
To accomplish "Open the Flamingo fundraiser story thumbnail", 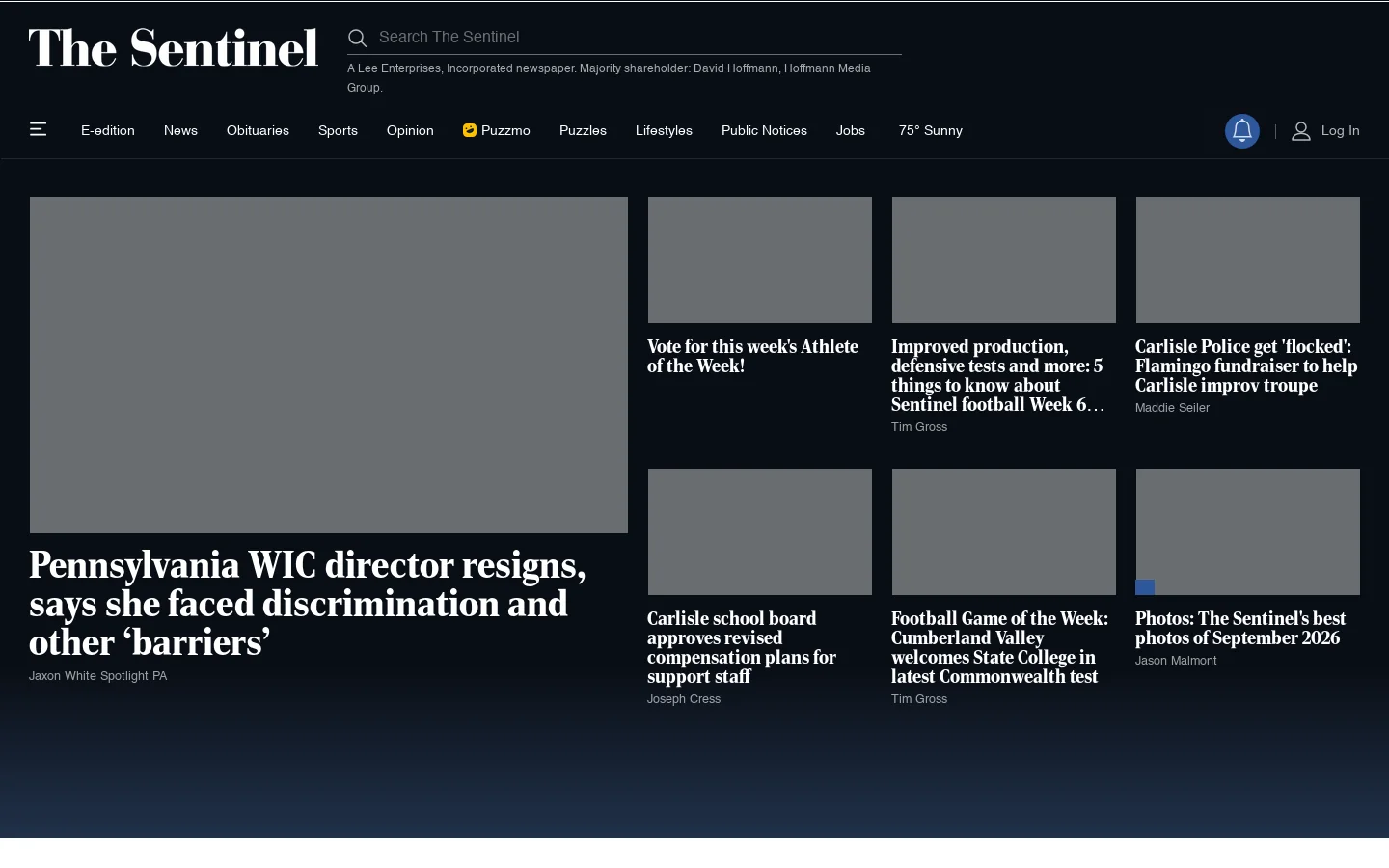I will tap(1248, 259).
